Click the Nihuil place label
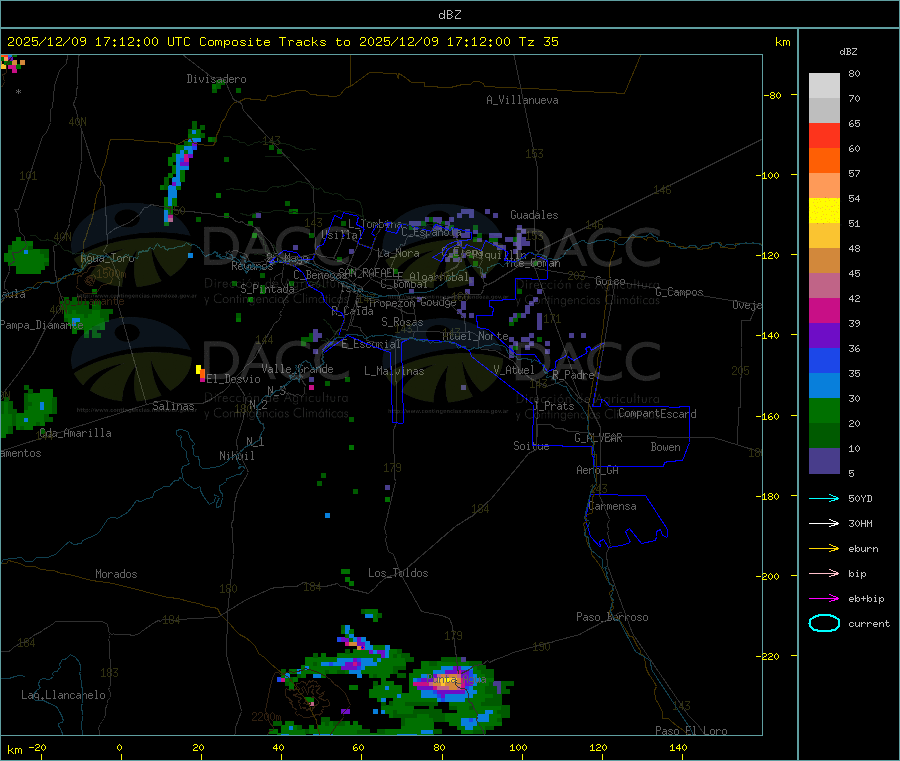 (x=236, y=456)
